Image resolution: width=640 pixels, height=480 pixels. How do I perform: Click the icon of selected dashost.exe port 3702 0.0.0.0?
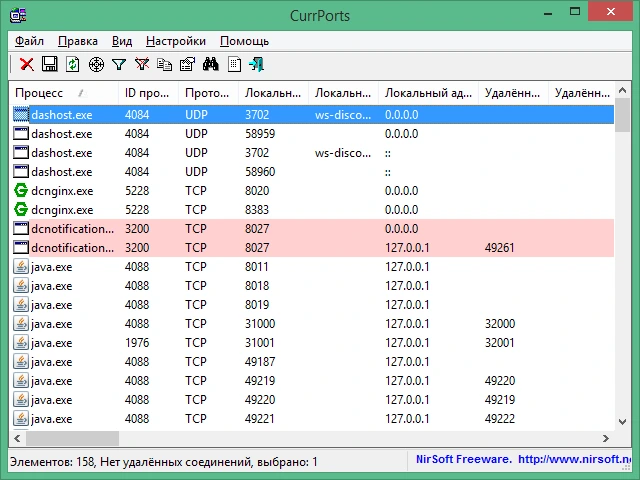[x=21, y=114]
